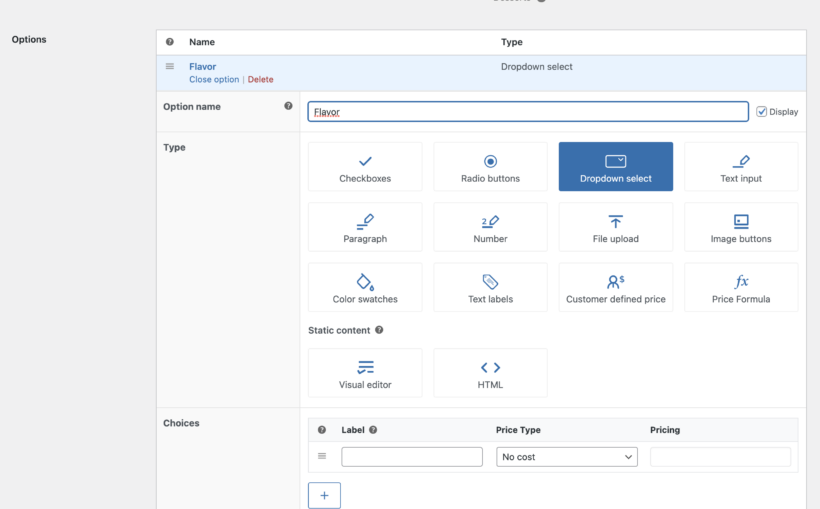Toggle the Display checkbox
Viewport: 820px width, 509px height.
(762, 112)
